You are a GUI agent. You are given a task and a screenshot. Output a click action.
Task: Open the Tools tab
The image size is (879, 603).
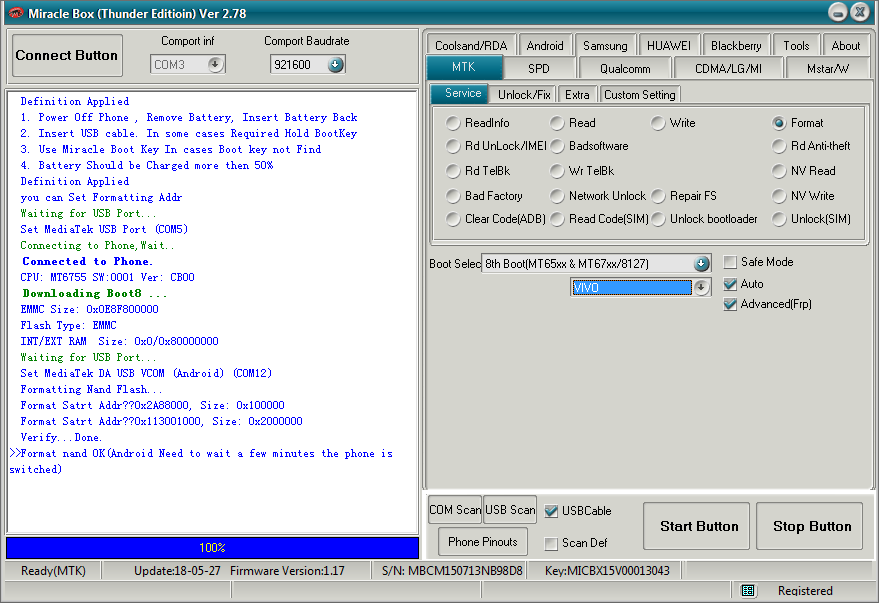(x=796, y=45)
